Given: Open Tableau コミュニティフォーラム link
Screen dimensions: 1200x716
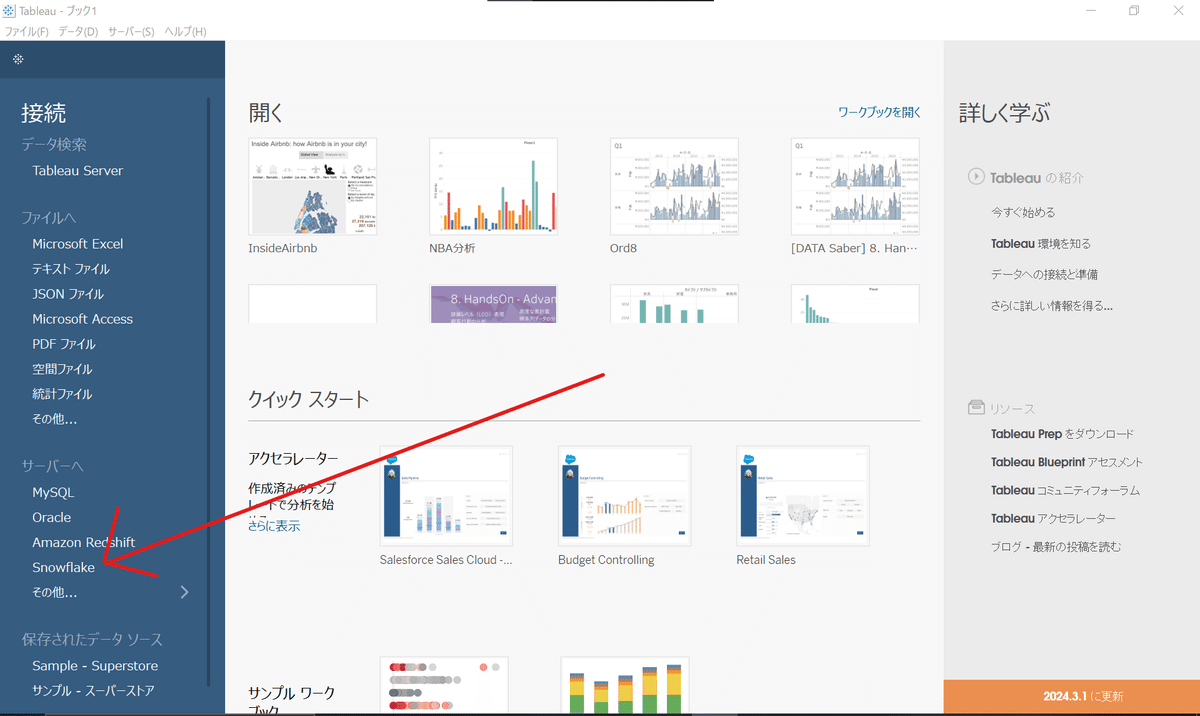Looking at the screenshot, I should click(1065, 490).
